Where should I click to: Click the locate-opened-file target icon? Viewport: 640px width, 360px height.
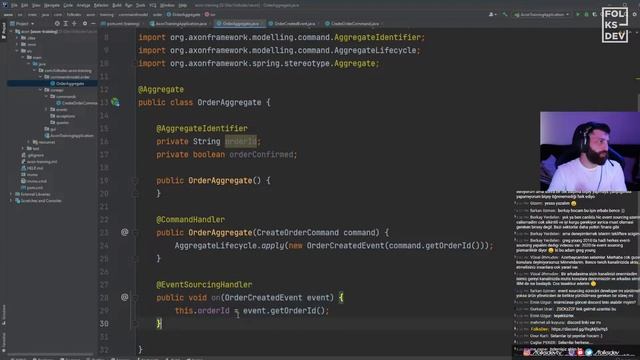[x=57, y=24]
